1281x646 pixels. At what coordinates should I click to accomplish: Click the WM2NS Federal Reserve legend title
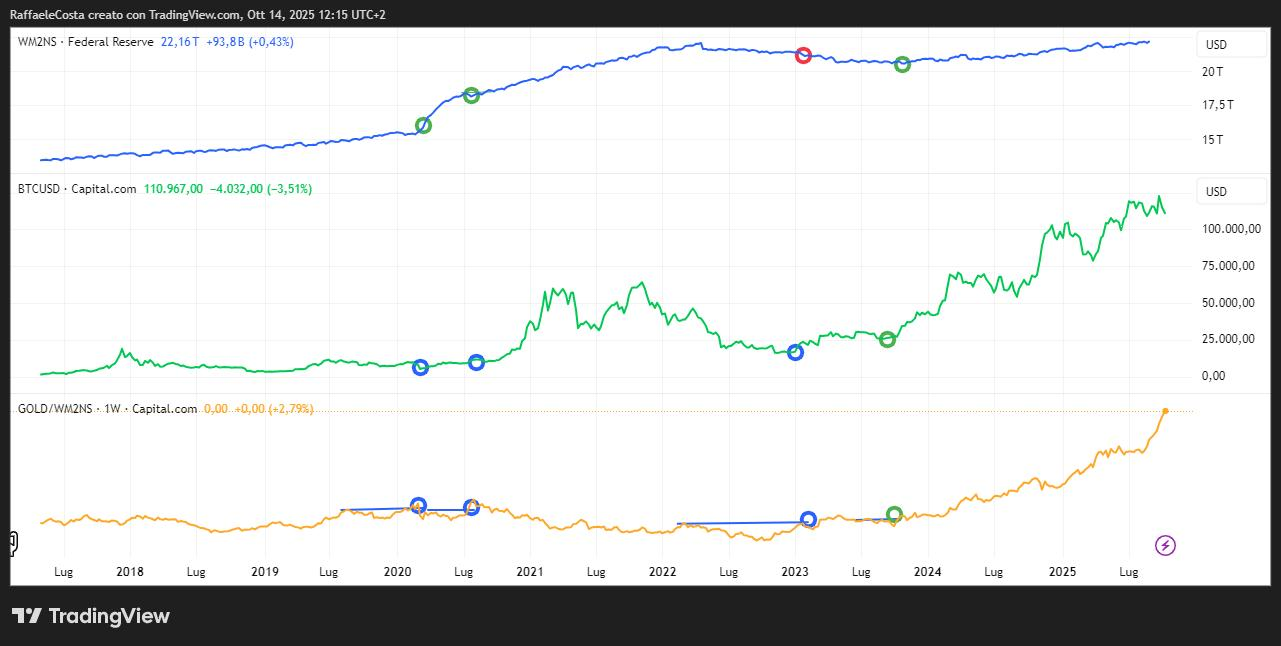(x=85, y=42)
